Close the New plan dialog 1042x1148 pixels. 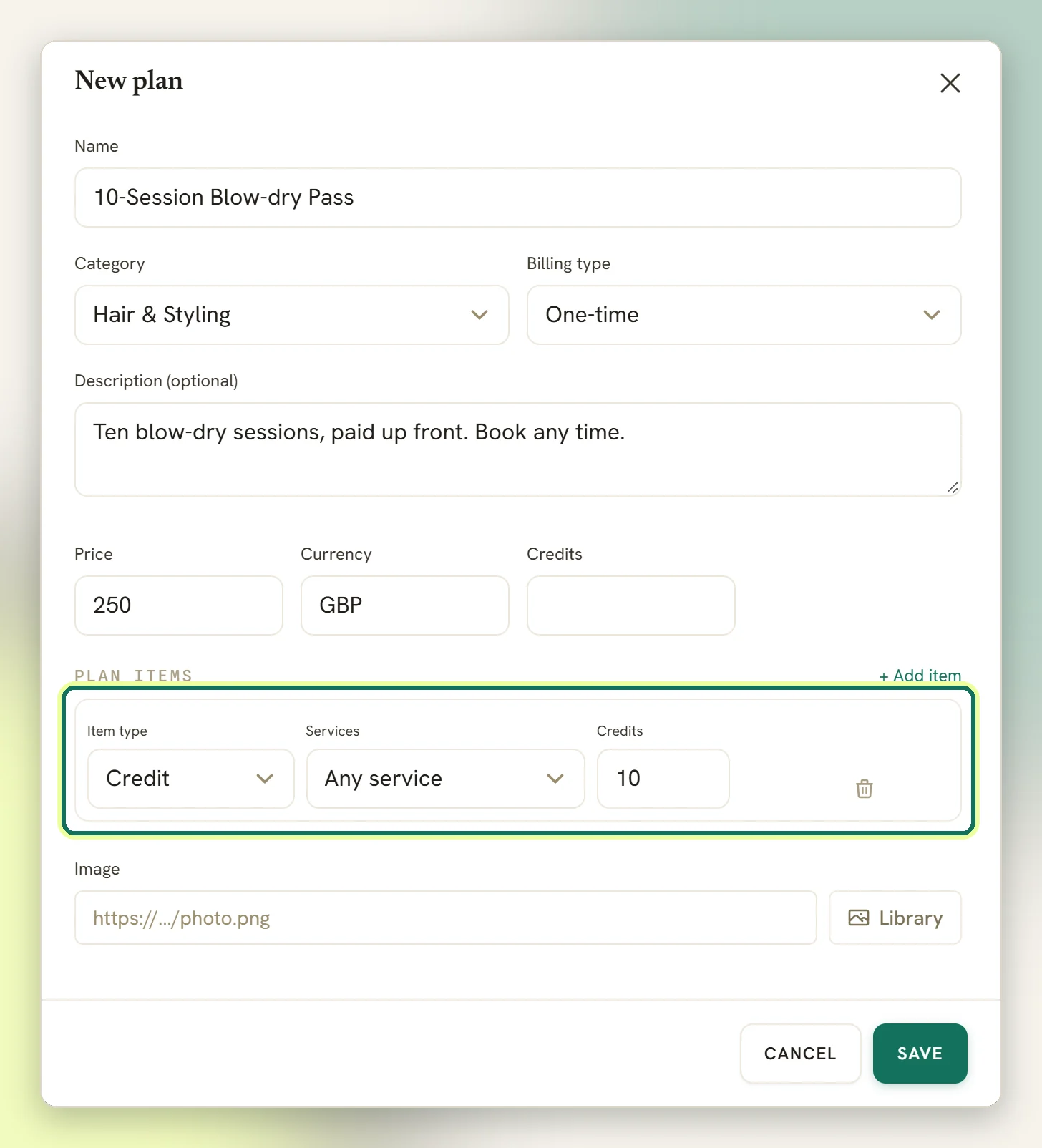(x=950, y=83)
